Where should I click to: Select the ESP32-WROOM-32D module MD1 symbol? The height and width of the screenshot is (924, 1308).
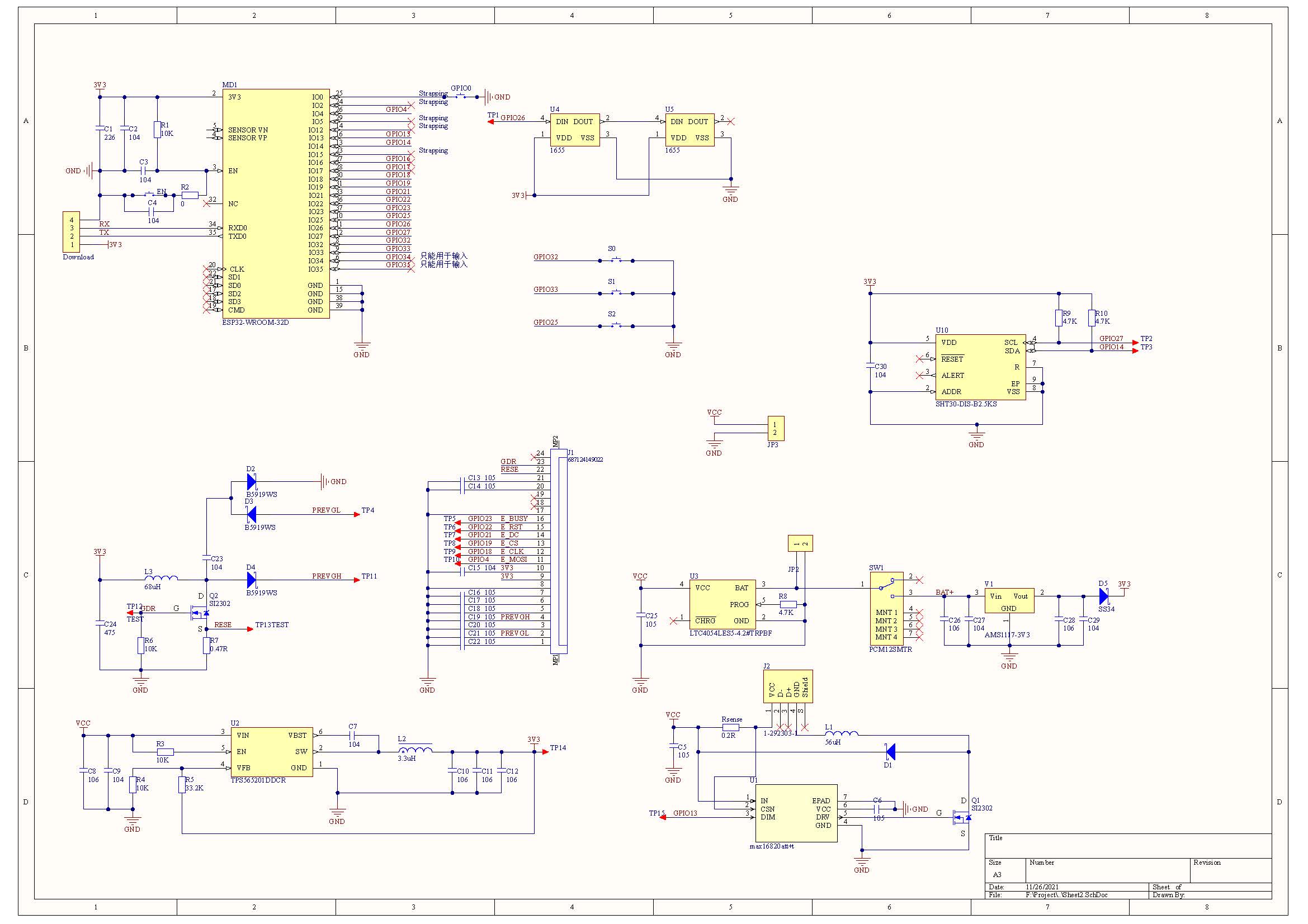(x=276, y=203)
